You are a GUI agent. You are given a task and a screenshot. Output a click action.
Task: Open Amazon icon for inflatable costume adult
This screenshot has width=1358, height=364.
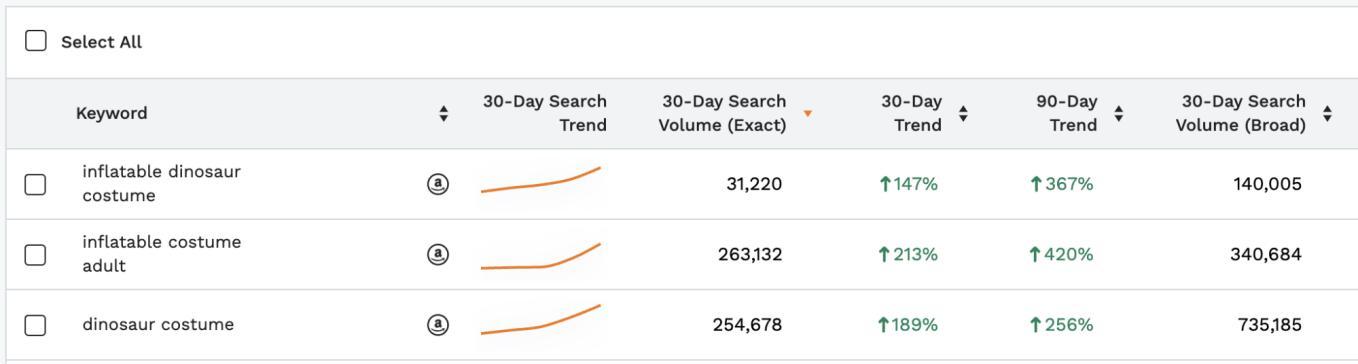[438, 254]
